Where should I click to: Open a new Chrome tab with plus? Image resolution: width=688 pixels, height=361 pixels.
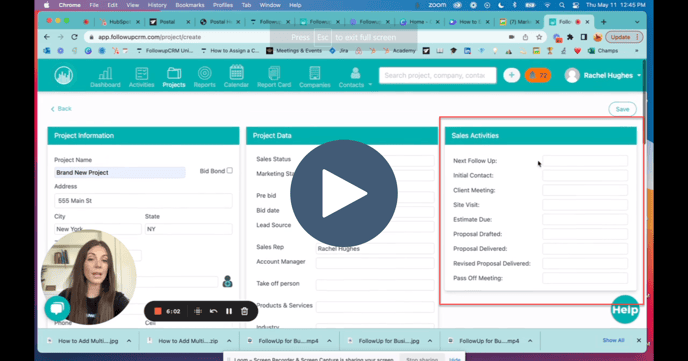[x=603, y=22]
